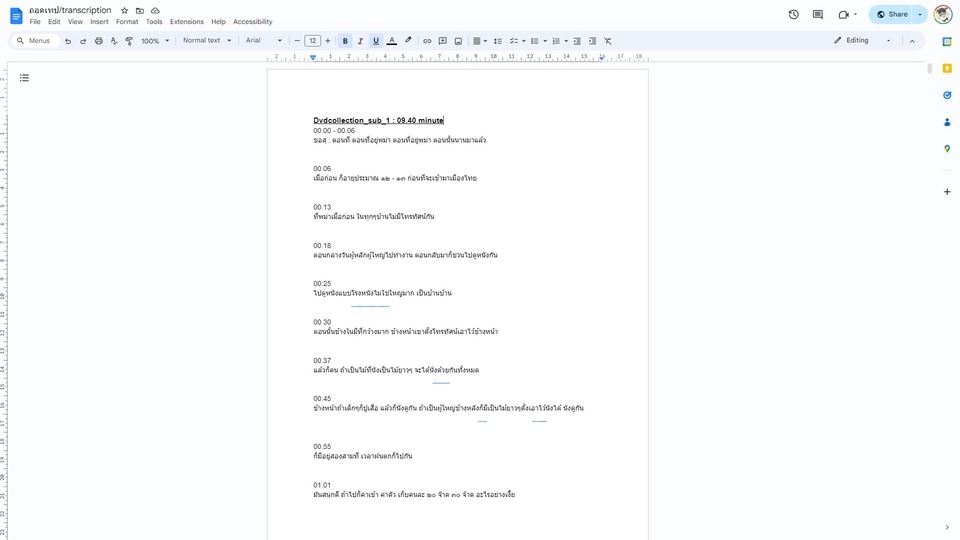Insert a link

coord(427,41)
